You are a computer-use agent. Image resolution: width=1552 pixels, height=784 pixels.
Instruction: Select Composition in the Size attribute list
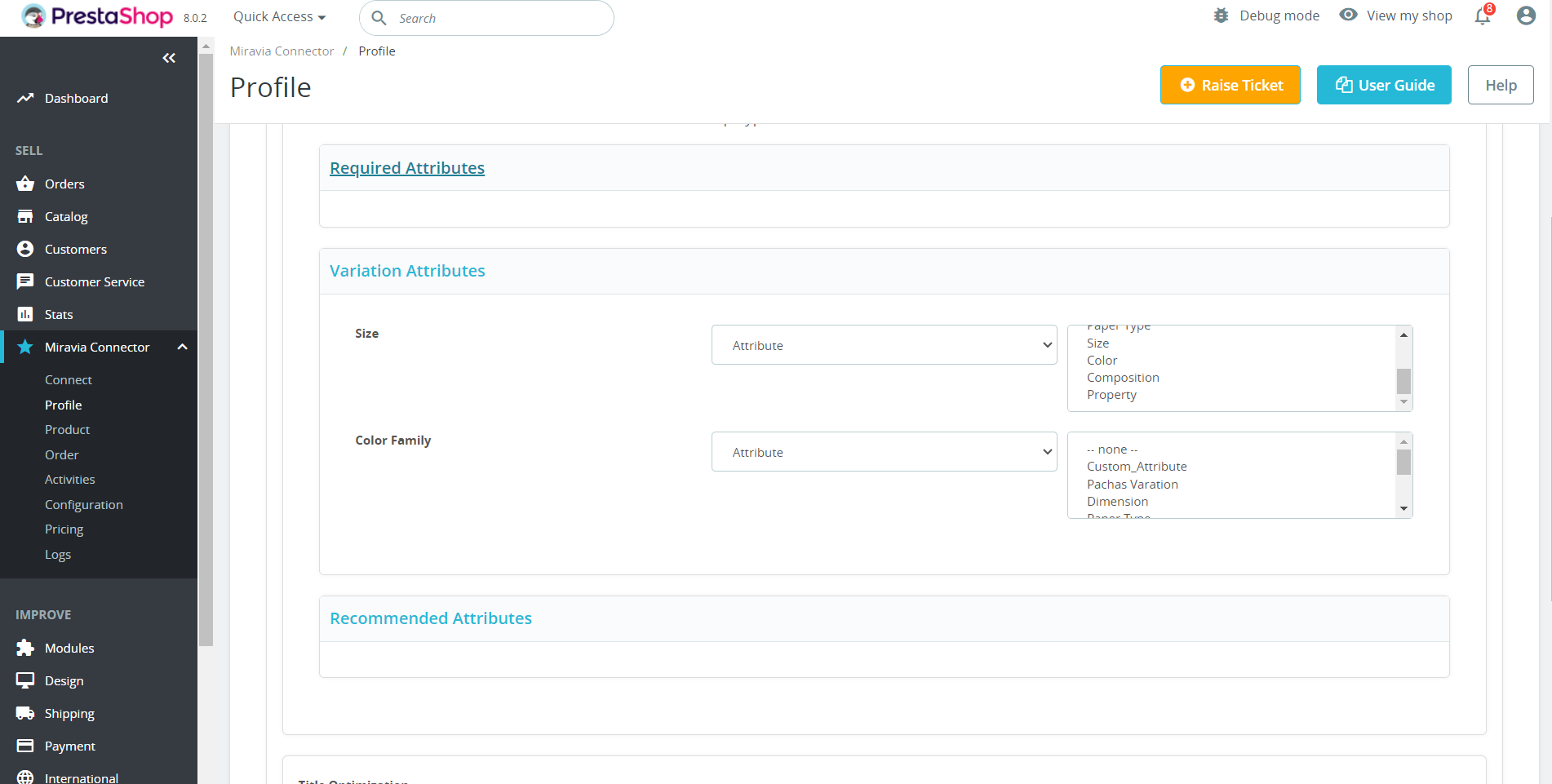(x=1123, y=378)
